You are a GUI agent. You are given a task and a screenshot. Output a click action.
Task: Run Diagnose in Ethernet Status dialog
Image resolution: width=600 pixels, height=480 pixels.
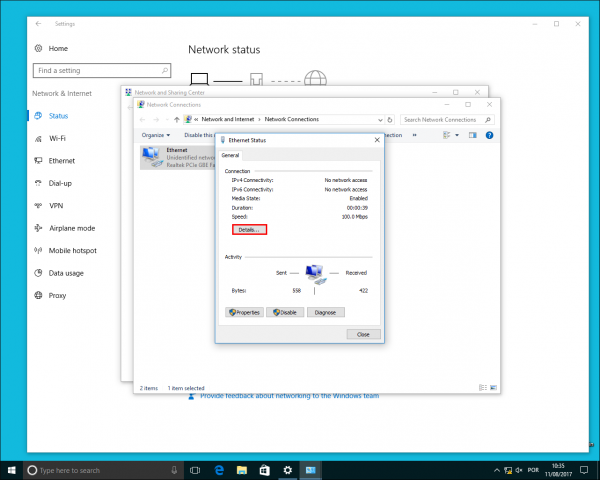tap(326, 312)
